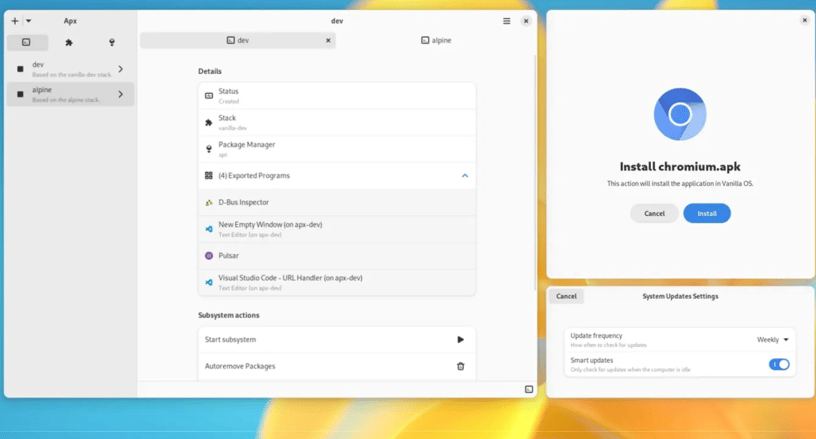Switch to the package managers view icon
The width and height of the screenshot is (816, 439).
coord(111,43)
